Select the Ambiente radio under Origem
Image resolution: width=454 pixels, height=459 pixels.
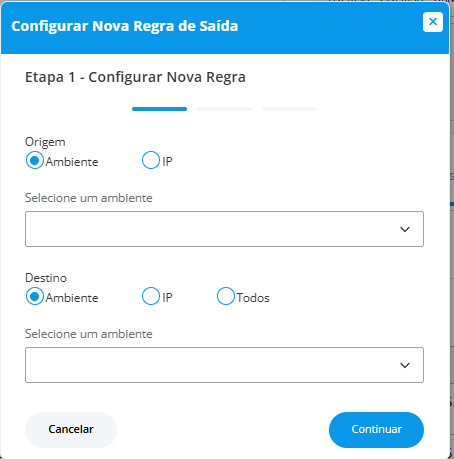pos(35,160)
